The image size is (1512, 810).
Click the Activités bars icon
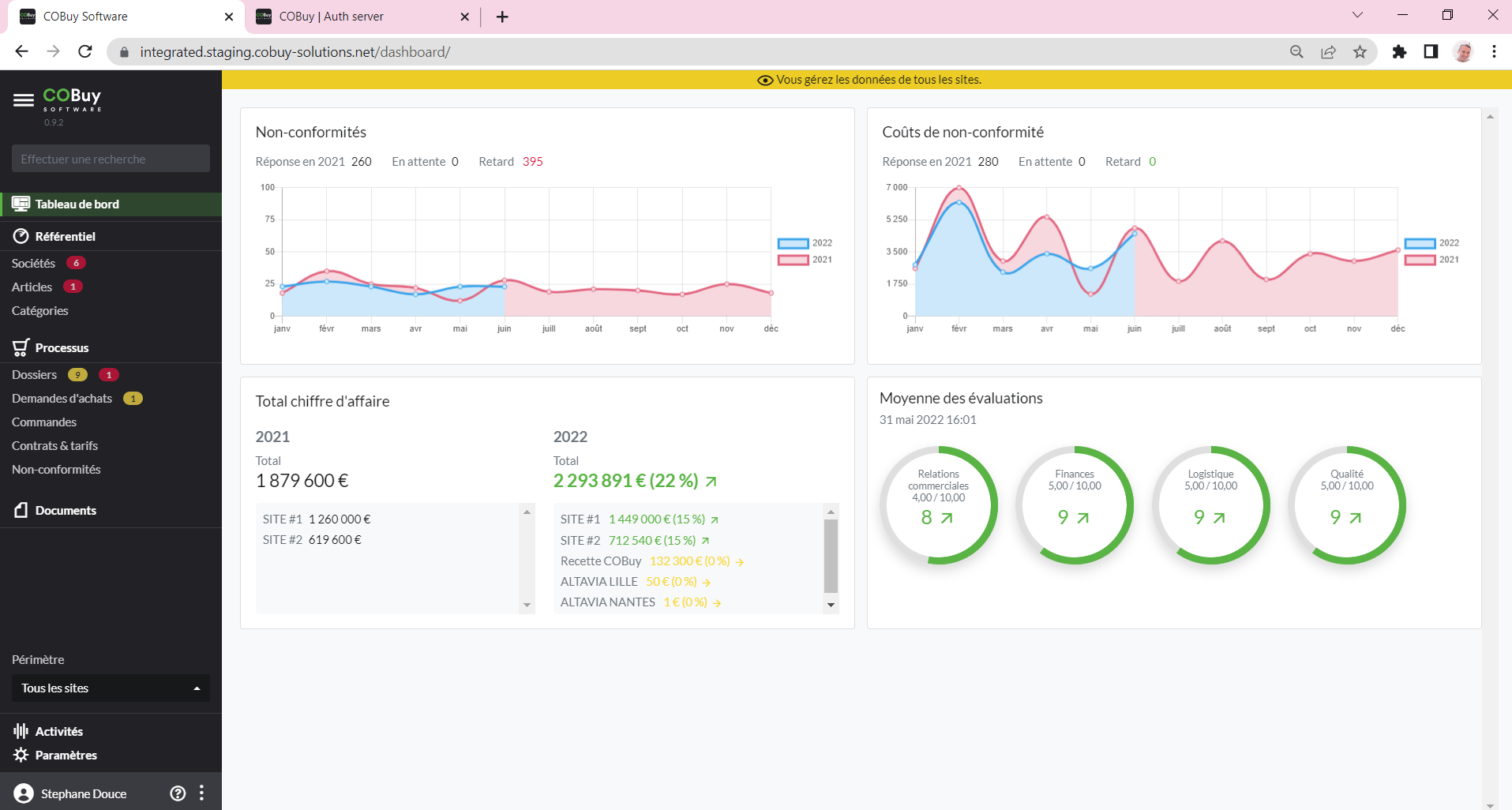21,732
